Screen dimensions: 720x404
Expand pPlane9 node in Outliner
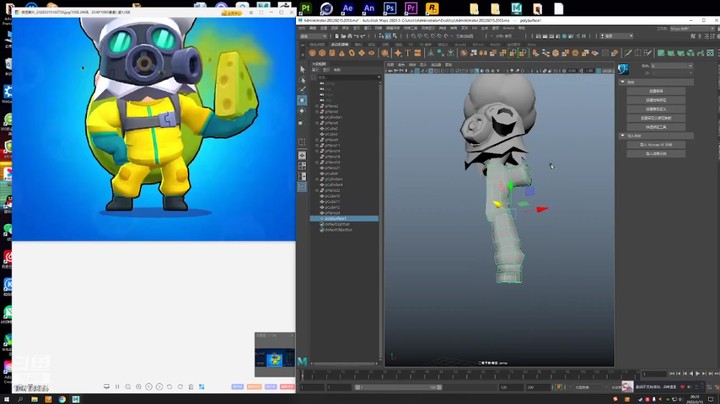[x=317, y=140]
